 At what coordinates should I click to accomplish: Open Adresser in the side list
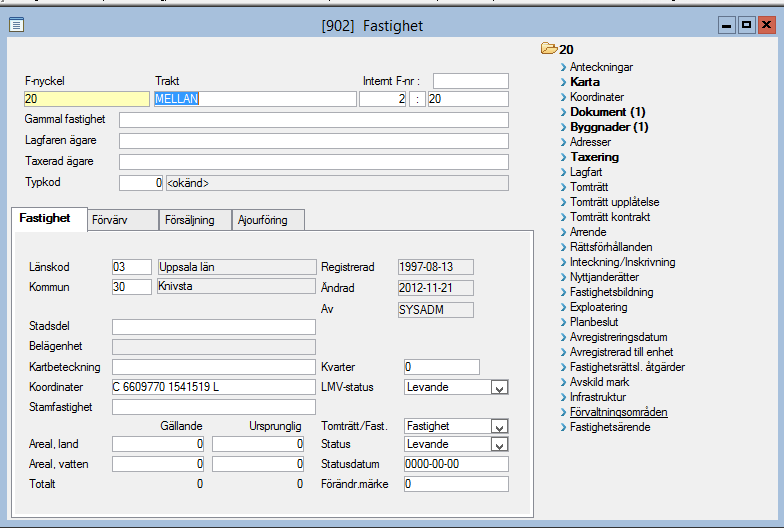tap(590, 142)
